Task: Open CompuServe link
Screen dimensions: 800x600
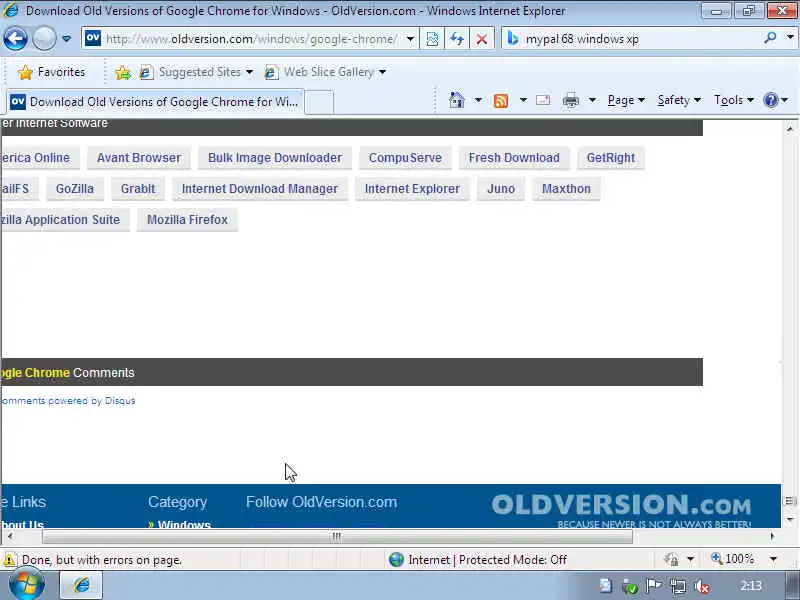Action: (405, 158)
